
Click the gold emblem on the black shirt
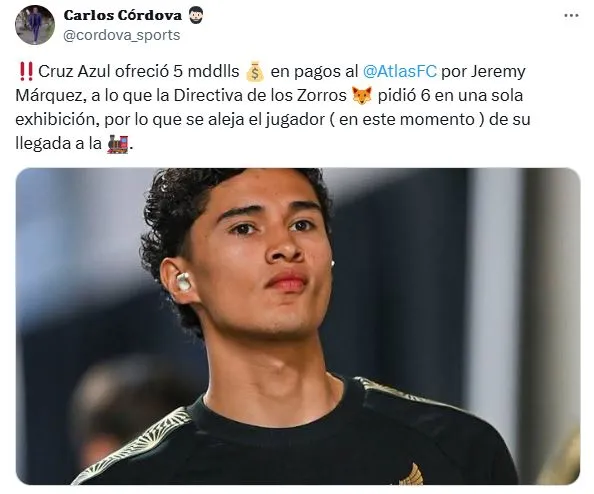pos(411,474)
